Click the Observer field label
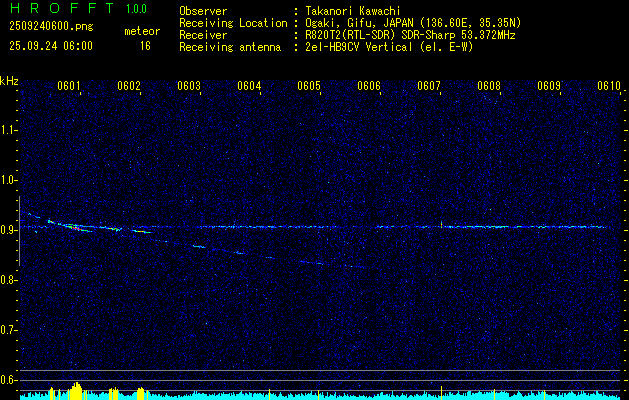 coord(203,11)
